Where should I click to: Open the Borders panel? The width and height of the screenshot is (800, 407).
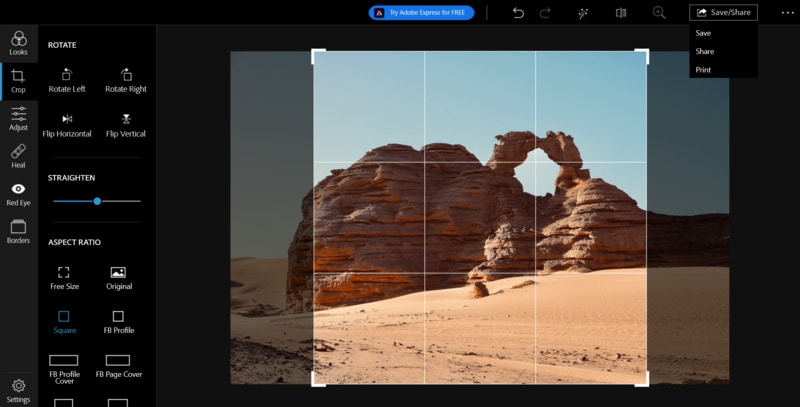pos(18,232)
